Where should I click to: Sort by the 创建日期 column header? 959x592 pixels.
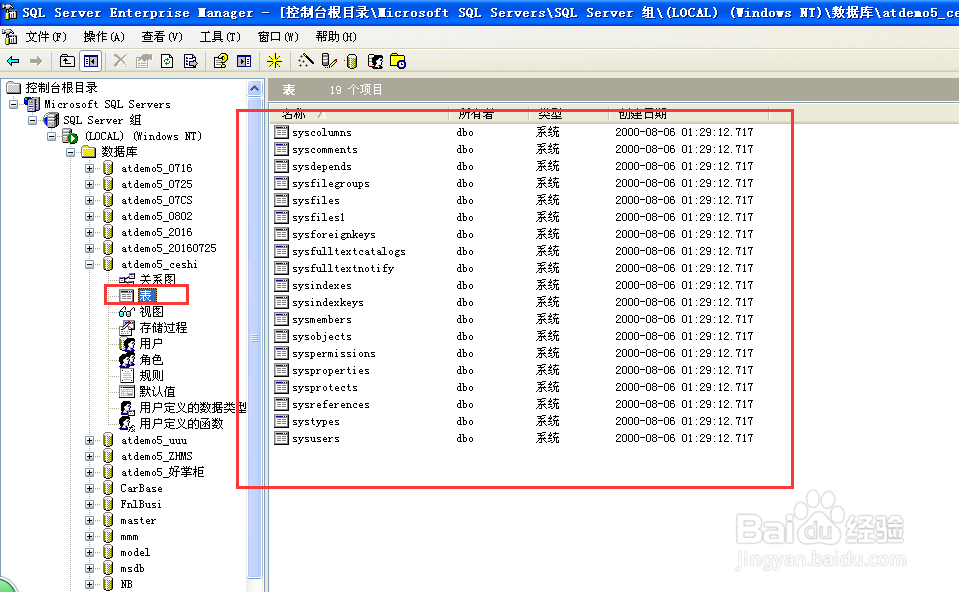pos(689,114)
